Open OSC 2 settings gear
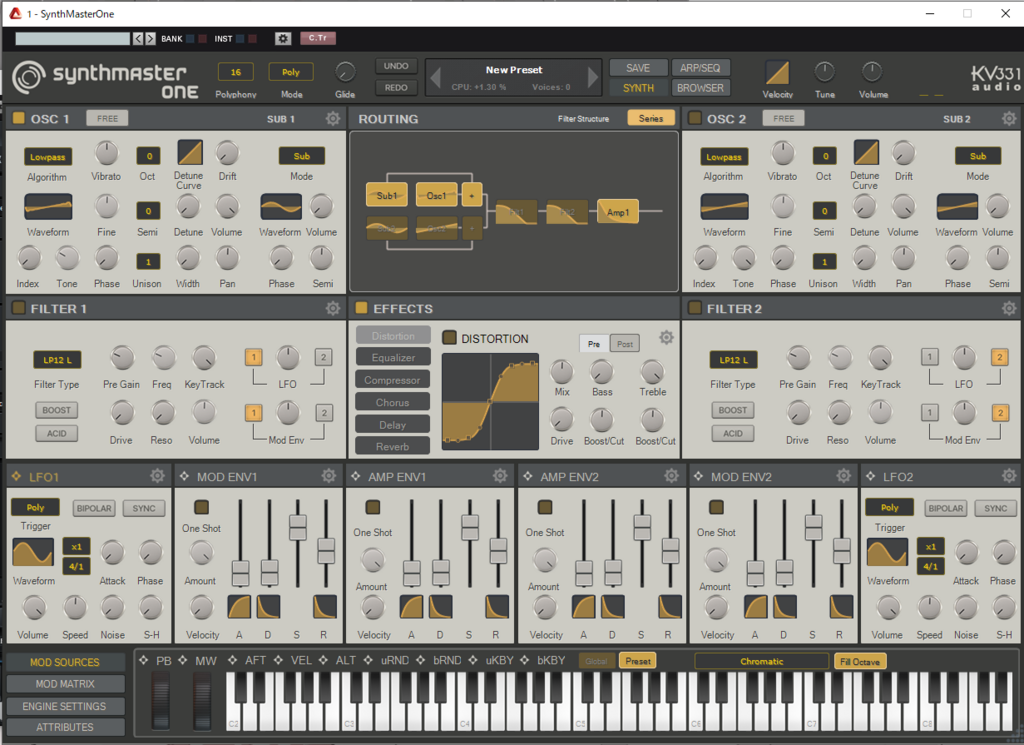This screenshot has height=745, width=1024. coord(1009,118)
